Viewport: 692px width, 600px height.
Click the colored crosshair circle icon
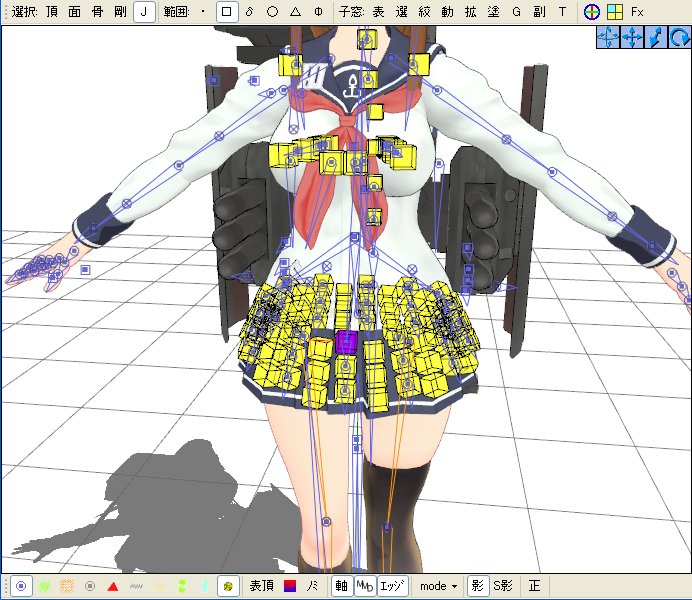tap(591, 12)
